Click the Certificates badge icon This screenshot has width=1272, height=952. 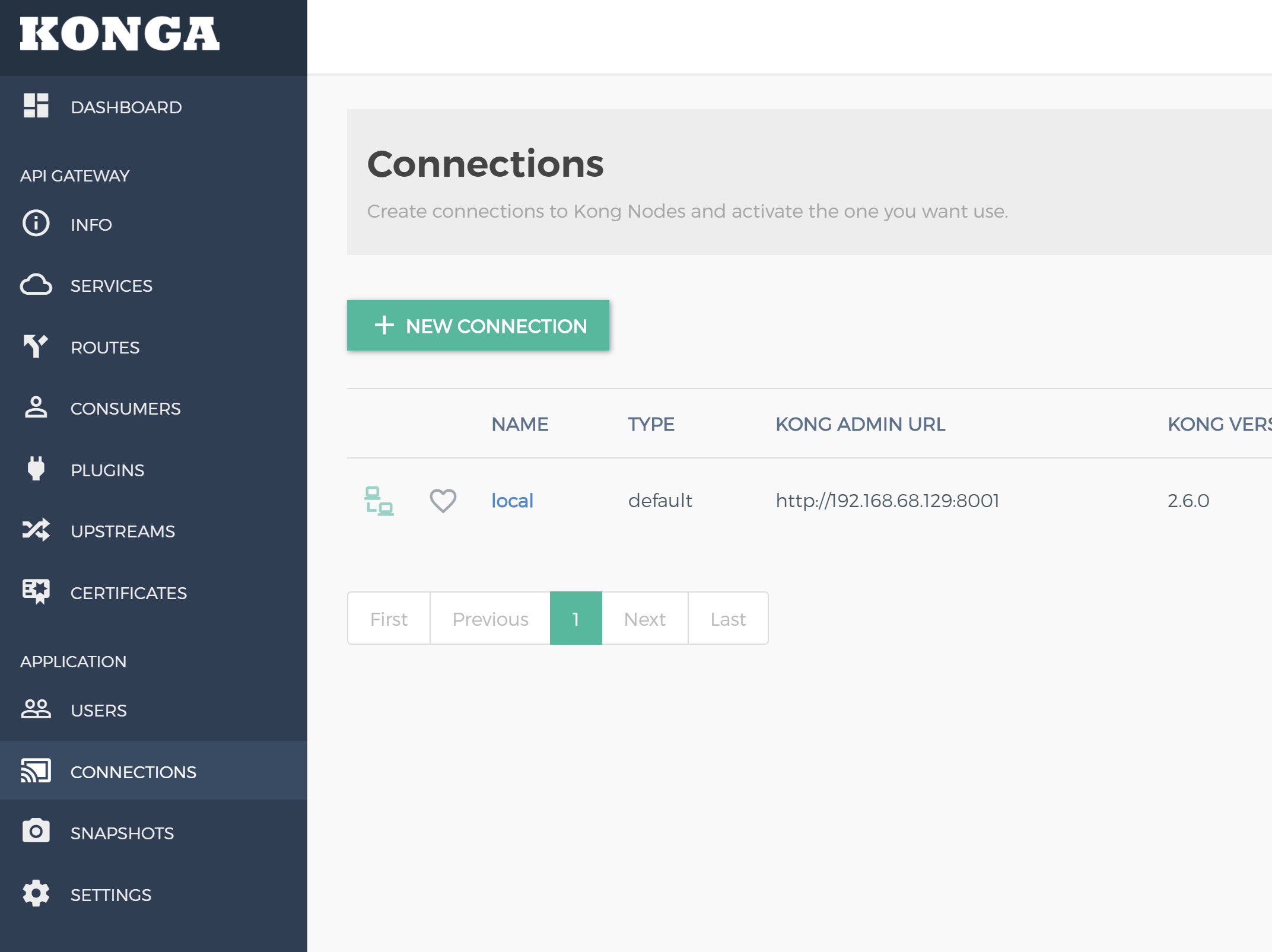click(36, 592)
